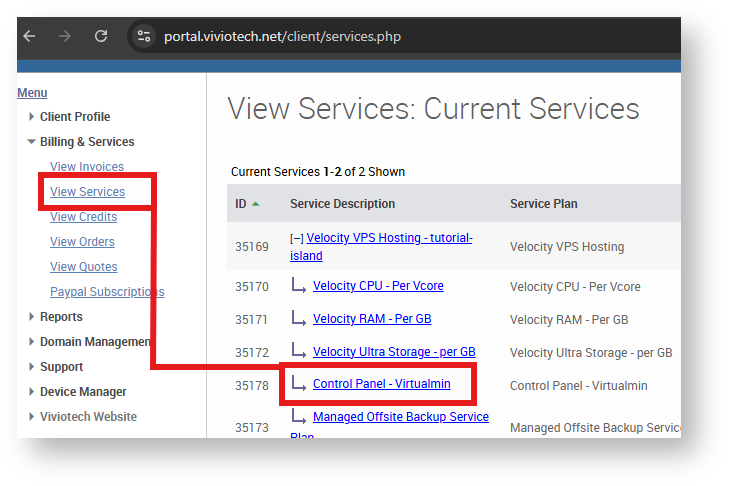
Task: Open Velocity CPU - Per Vcore service
Action: (x=378, y=286)
